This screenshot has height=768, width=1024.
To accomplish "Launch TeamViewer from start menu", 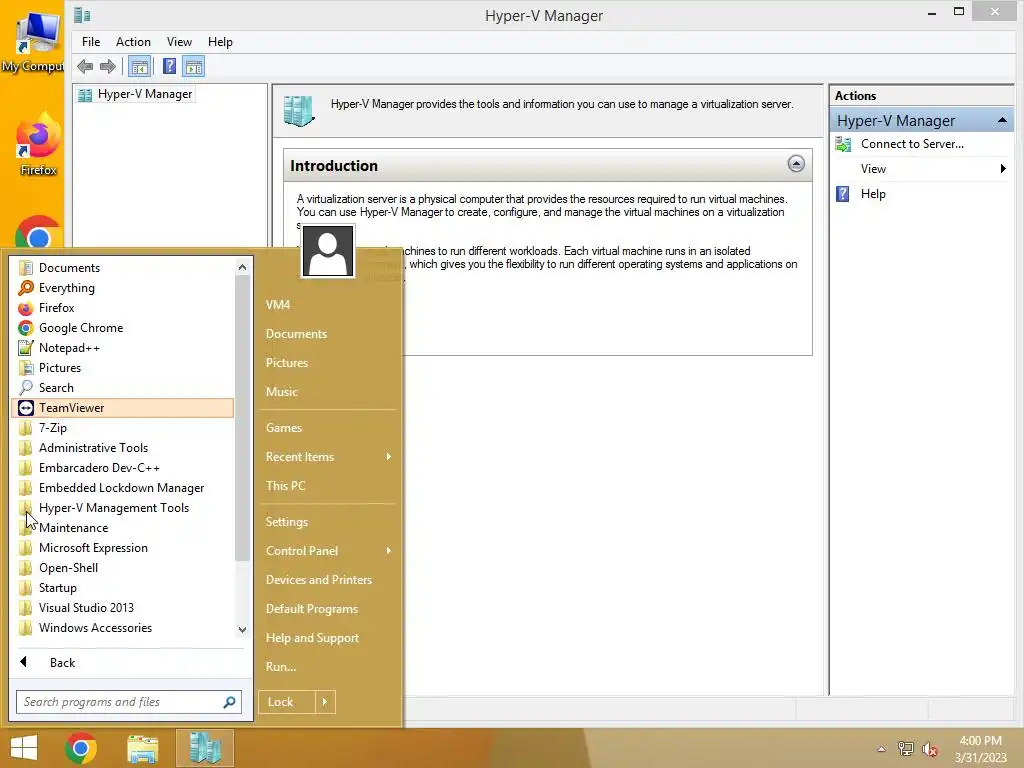I will click(x=123, y=408).
